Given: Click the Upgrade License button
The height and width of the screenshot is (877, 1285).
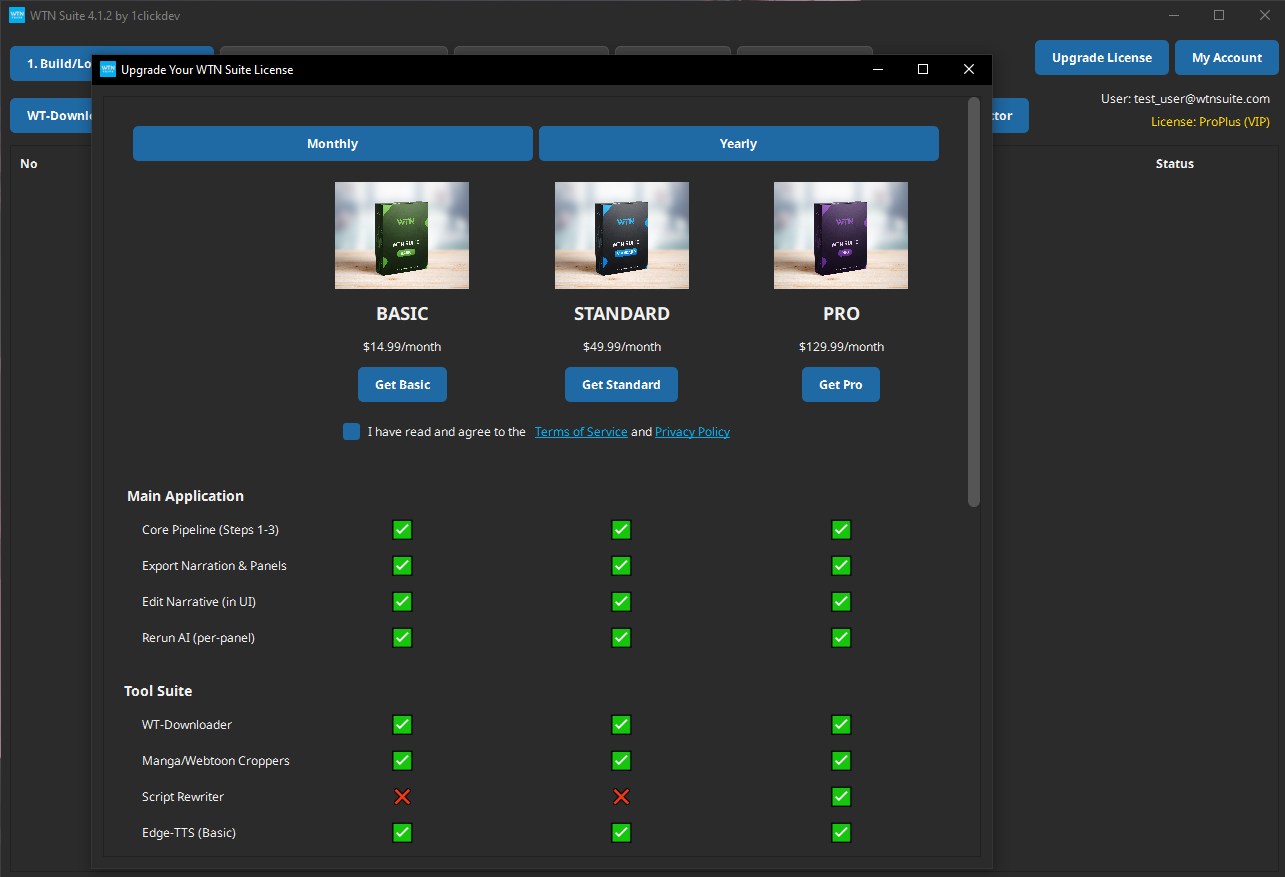Looking at the screenshot, I should coord(1101,57).
